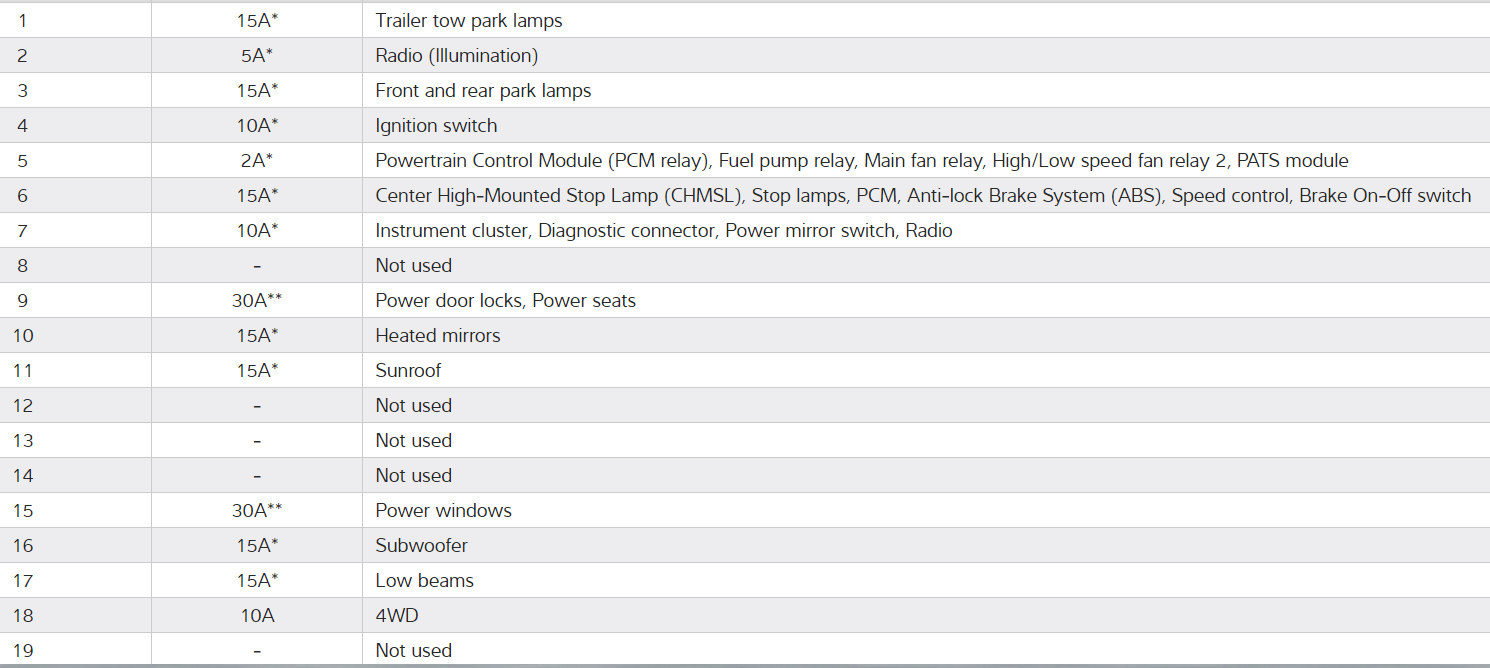Select fuse number 8 cell
Screen dimensions: 1490x668
[23, 265]
